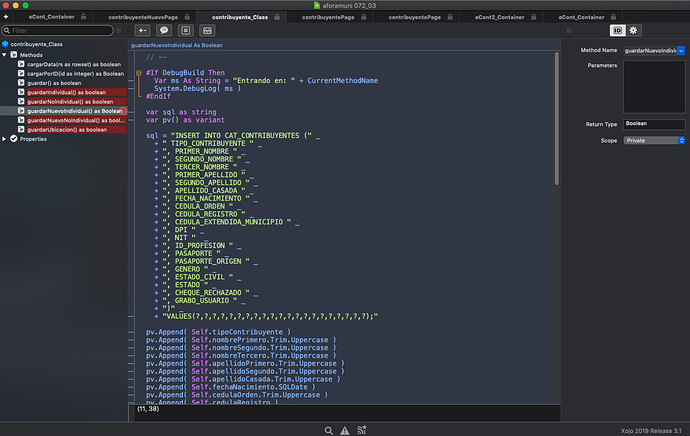Click the guardarNuevoIndividual As Boolean header link
This screenshot has width=690, height=436.
point(176,45)
